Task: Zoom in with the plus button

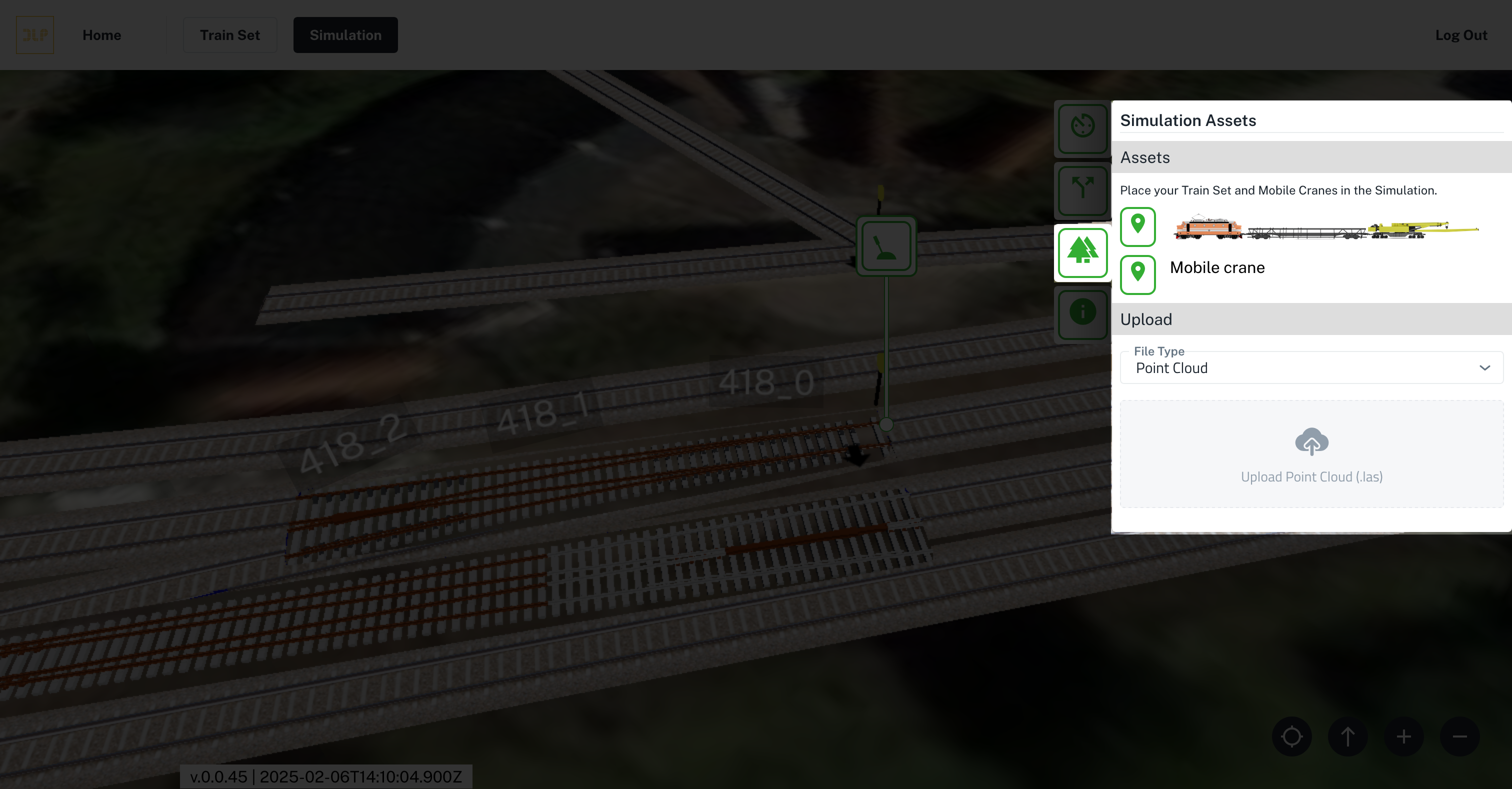Action: tap(1403, 736)
